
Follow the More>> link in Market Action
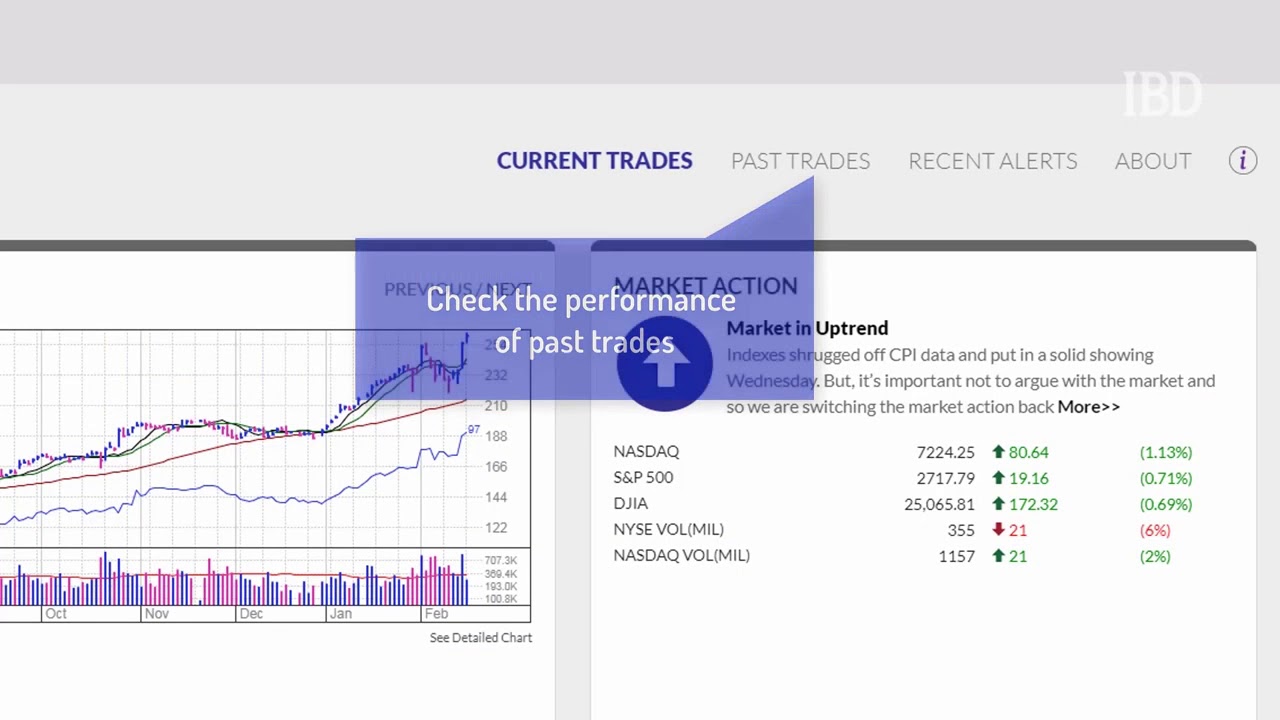tap(1088, 407)
